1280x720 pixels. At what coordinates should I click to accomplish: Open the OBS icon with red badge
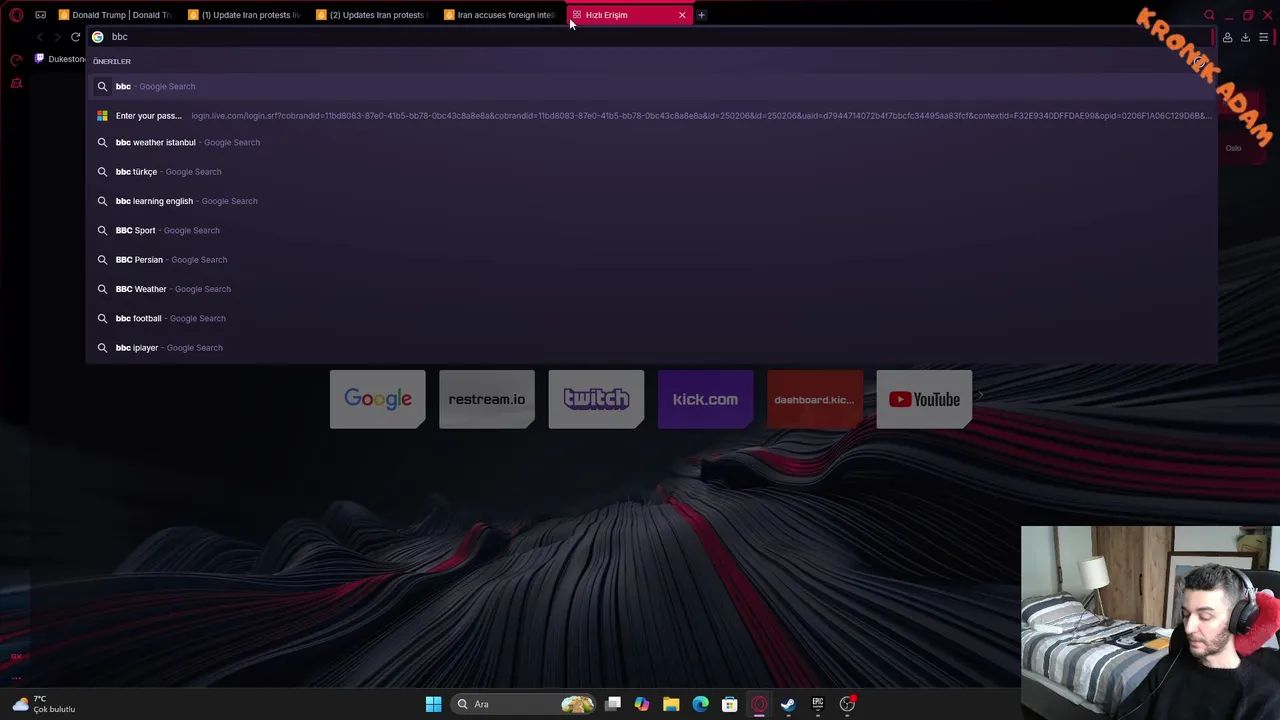tap(848, 704)
